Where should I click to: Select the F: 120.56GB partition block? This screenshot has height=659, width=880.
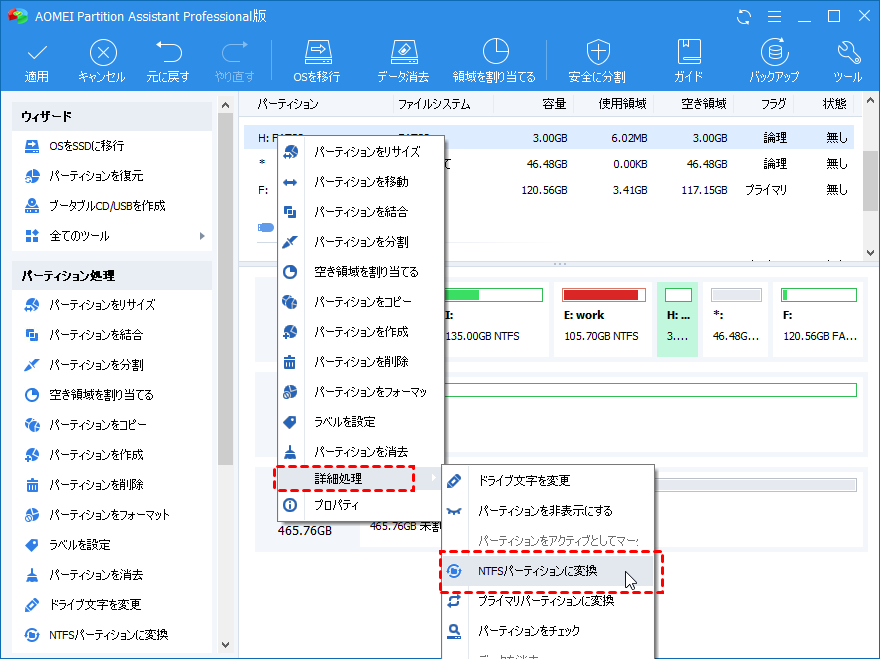[x=818, y=319]
